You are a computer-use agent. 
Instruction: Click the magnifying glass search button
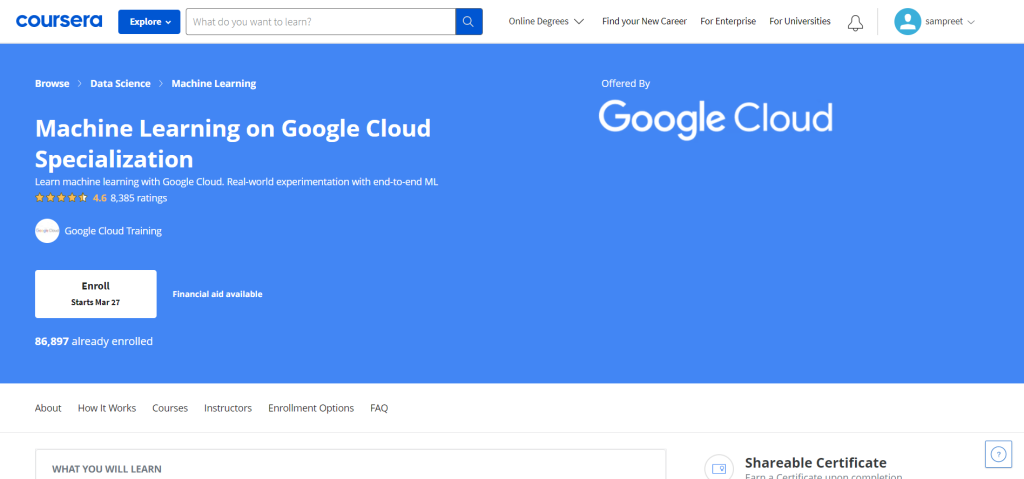[x=469, y=22]
